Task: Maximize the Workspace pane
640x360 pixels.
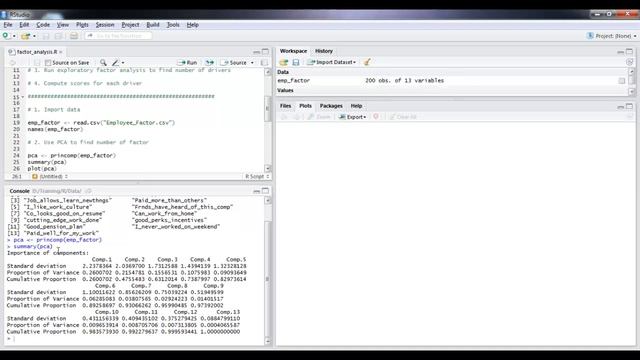Action: pyautogui.click(x=629, y=51)
